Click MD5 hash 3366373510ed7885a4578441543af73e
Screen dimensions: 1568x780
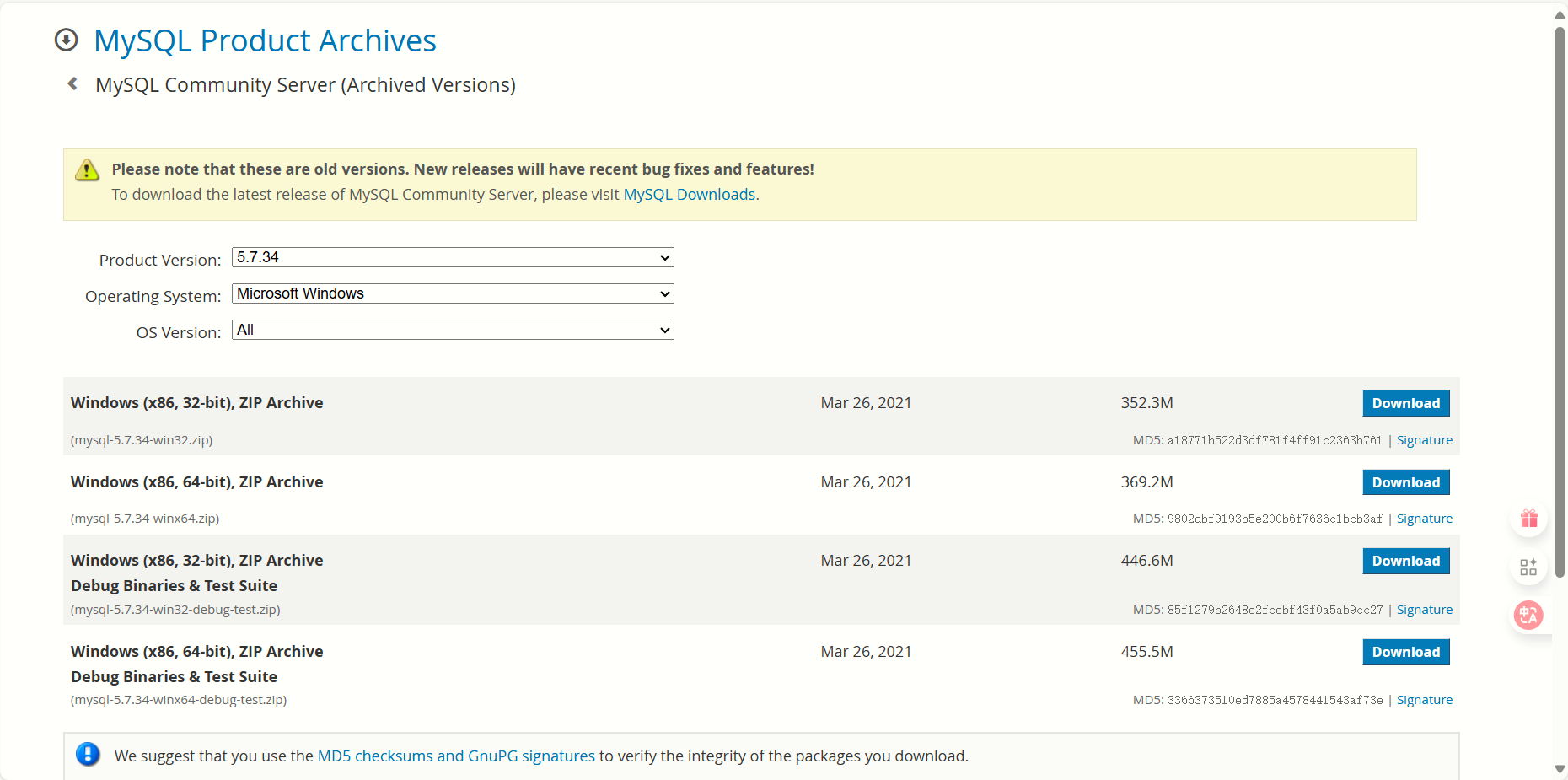point(1275,700)
